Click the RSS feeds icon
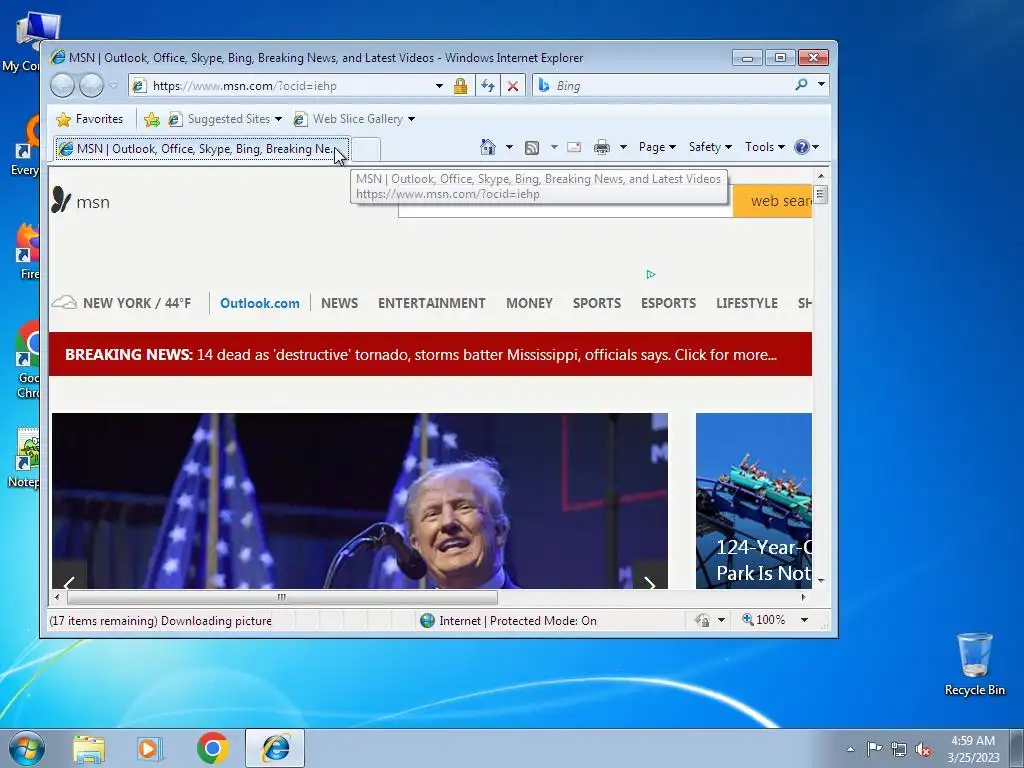Viewport: 1024px width, 768px height. pyautogui.click(x=532, y=148)
